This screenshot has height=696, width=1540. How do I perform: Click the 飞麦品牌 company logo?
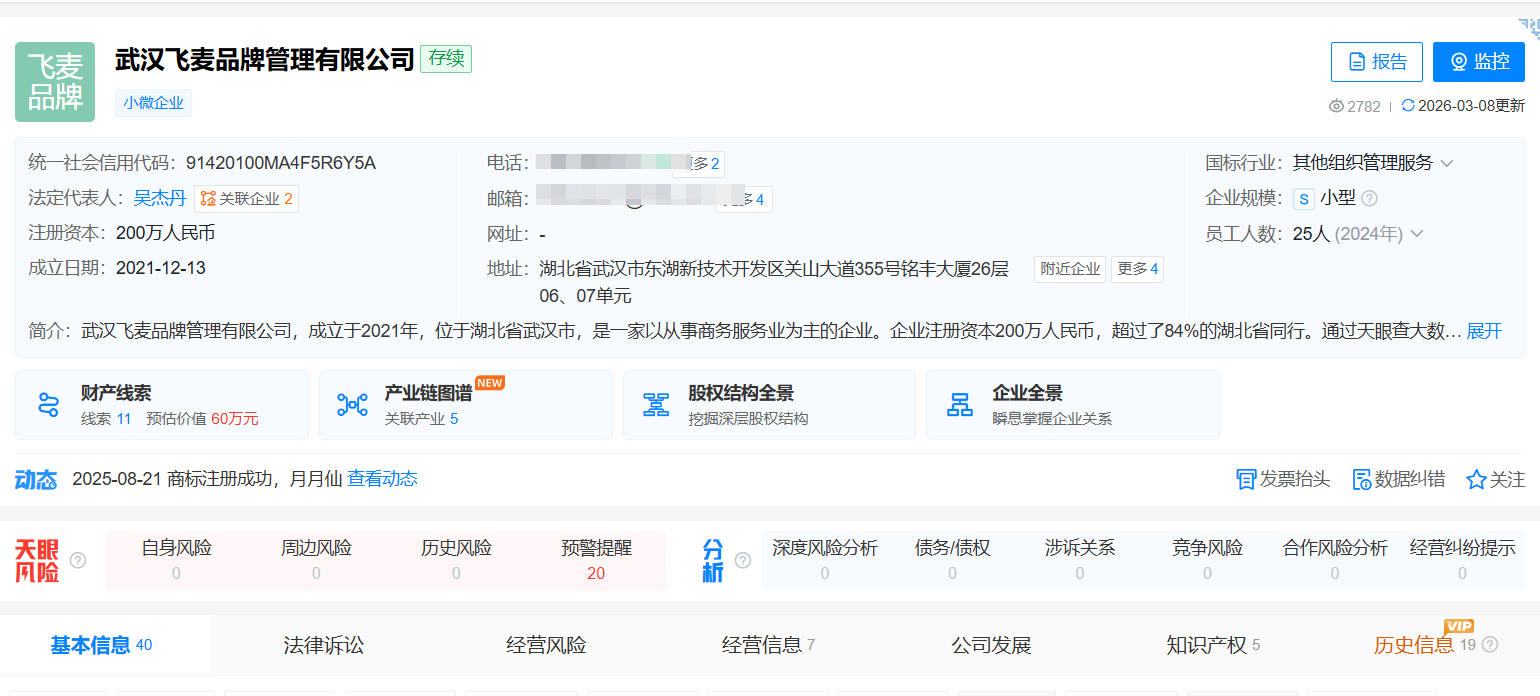tap(55, 82)
